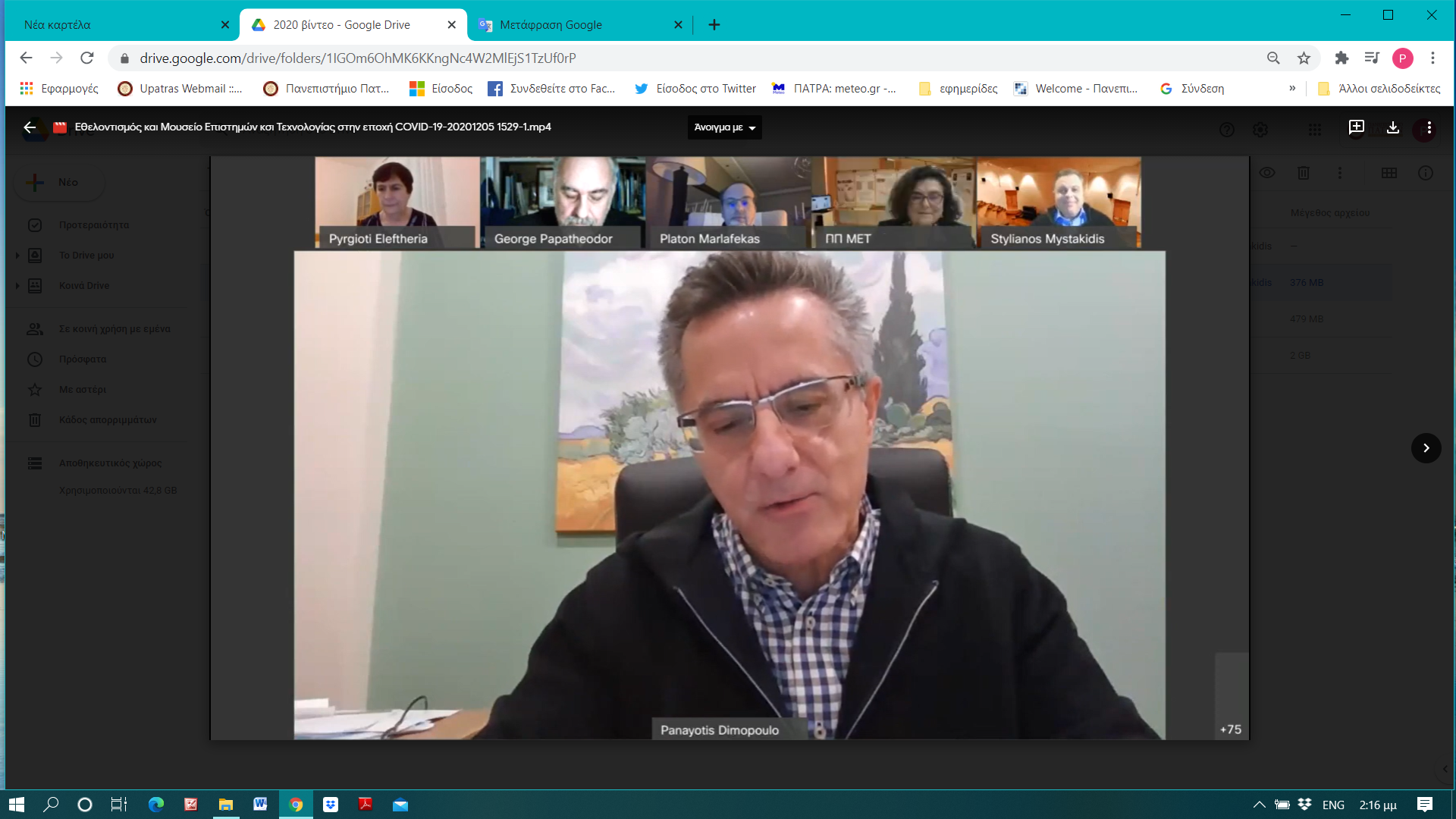Open Task View on the taskbar

(119, 805)
